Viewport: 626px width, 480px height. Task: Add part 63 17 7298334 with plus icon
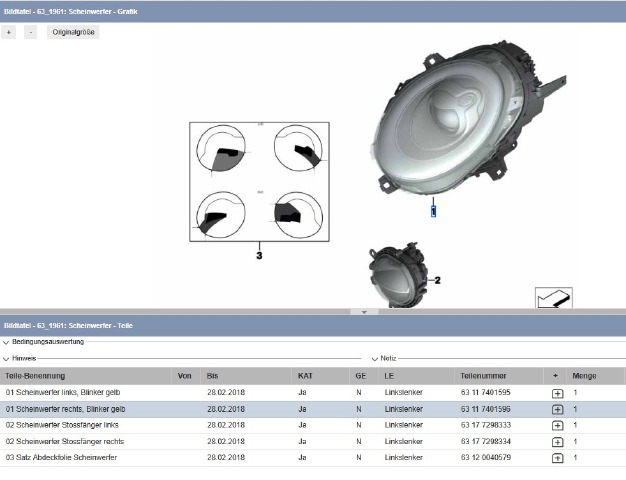[557, 442]
